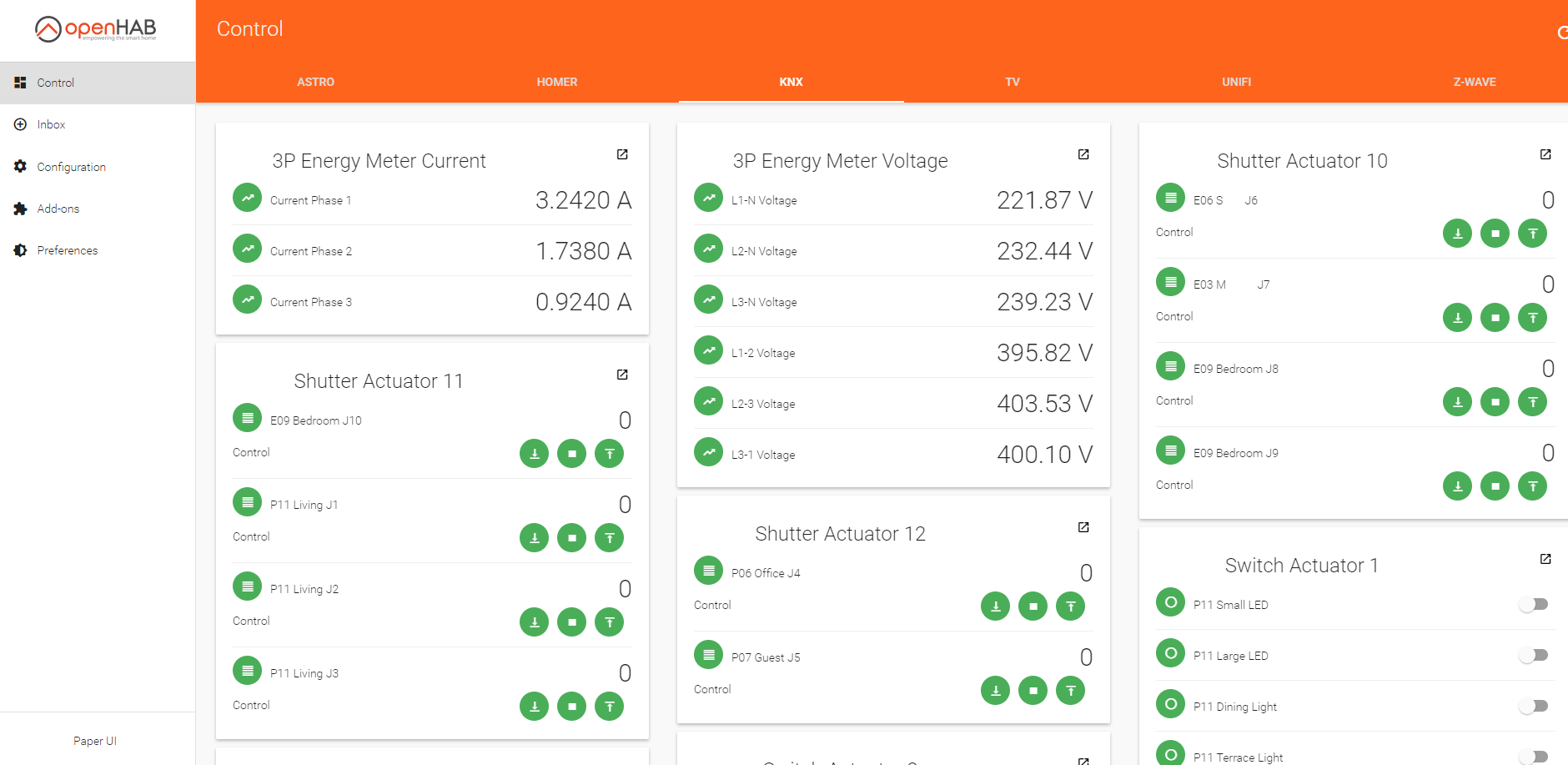
Task: Enable the P11 Dining Light switch
Action: [1533, 707]
